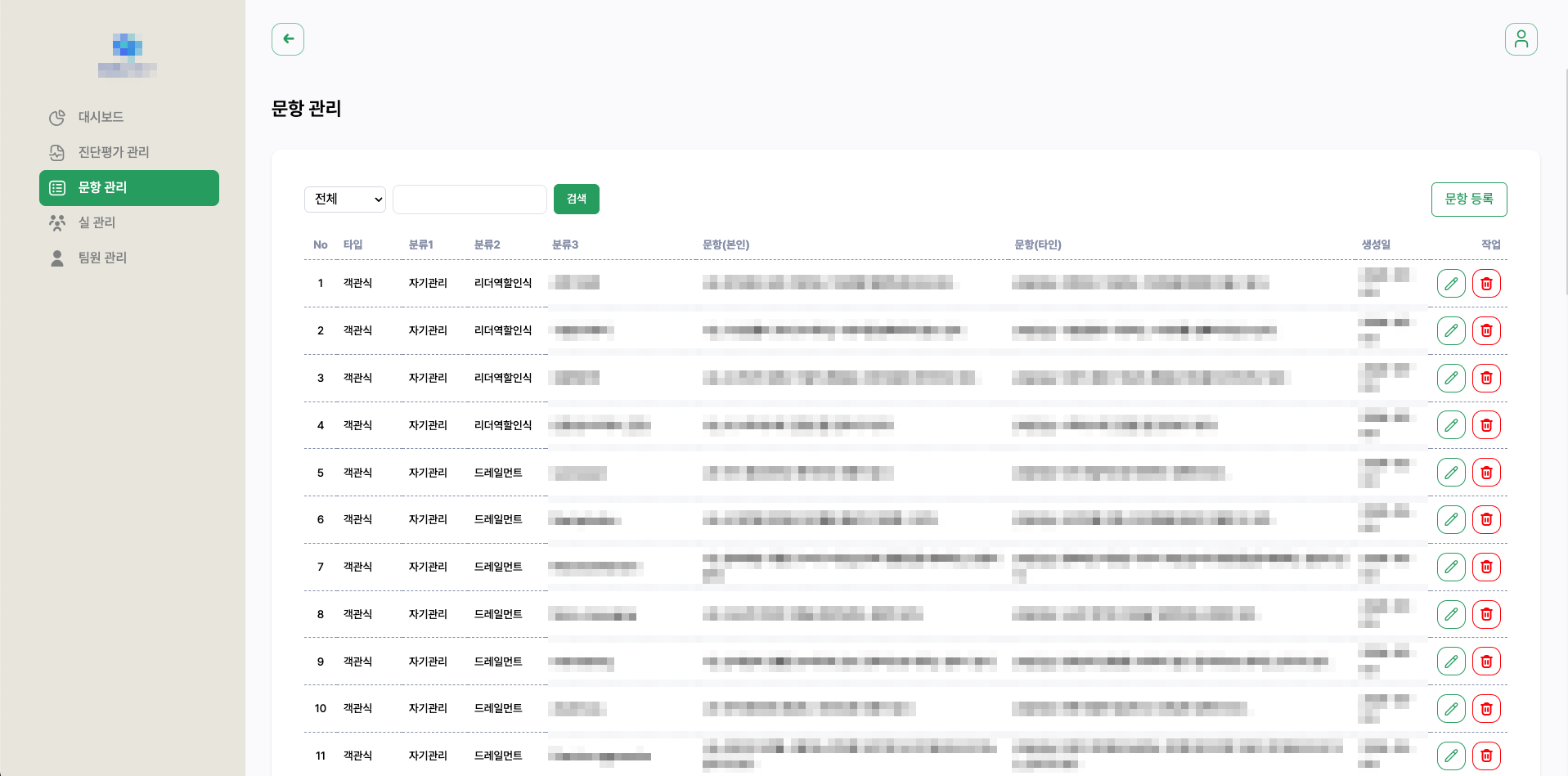
Task: Click the page's vertical scrollbar
Action: click(x=1566, y=180)
